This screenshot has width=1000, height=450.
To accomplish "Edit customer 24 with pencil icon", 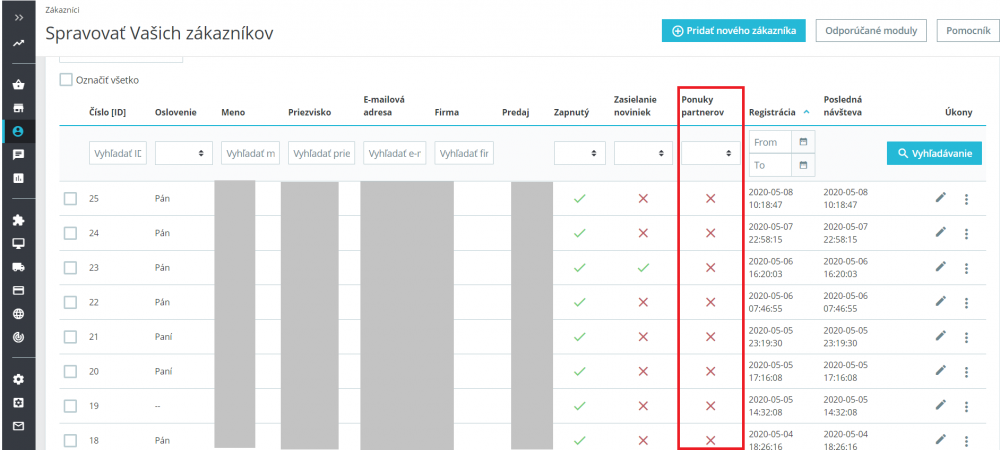I will coord(941,233).
